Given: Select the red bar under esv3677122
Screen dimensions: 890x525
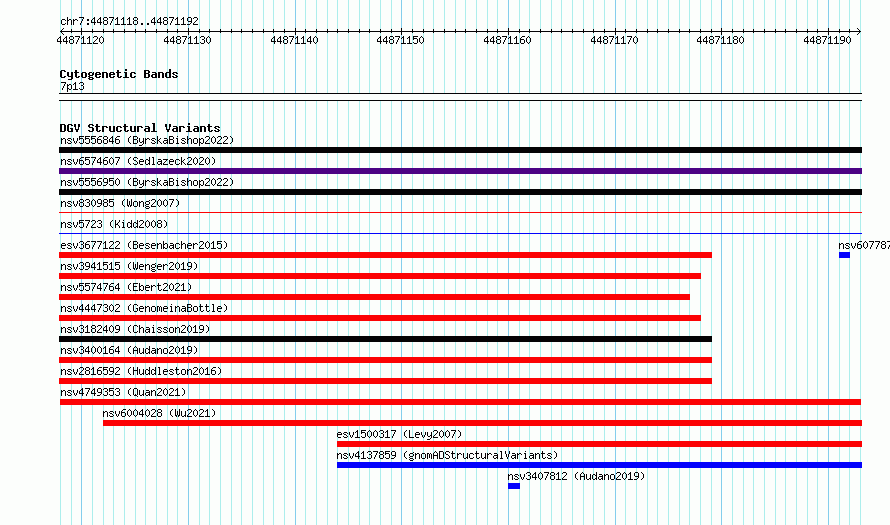Looking at the screenshot, I should coord(385,255).
